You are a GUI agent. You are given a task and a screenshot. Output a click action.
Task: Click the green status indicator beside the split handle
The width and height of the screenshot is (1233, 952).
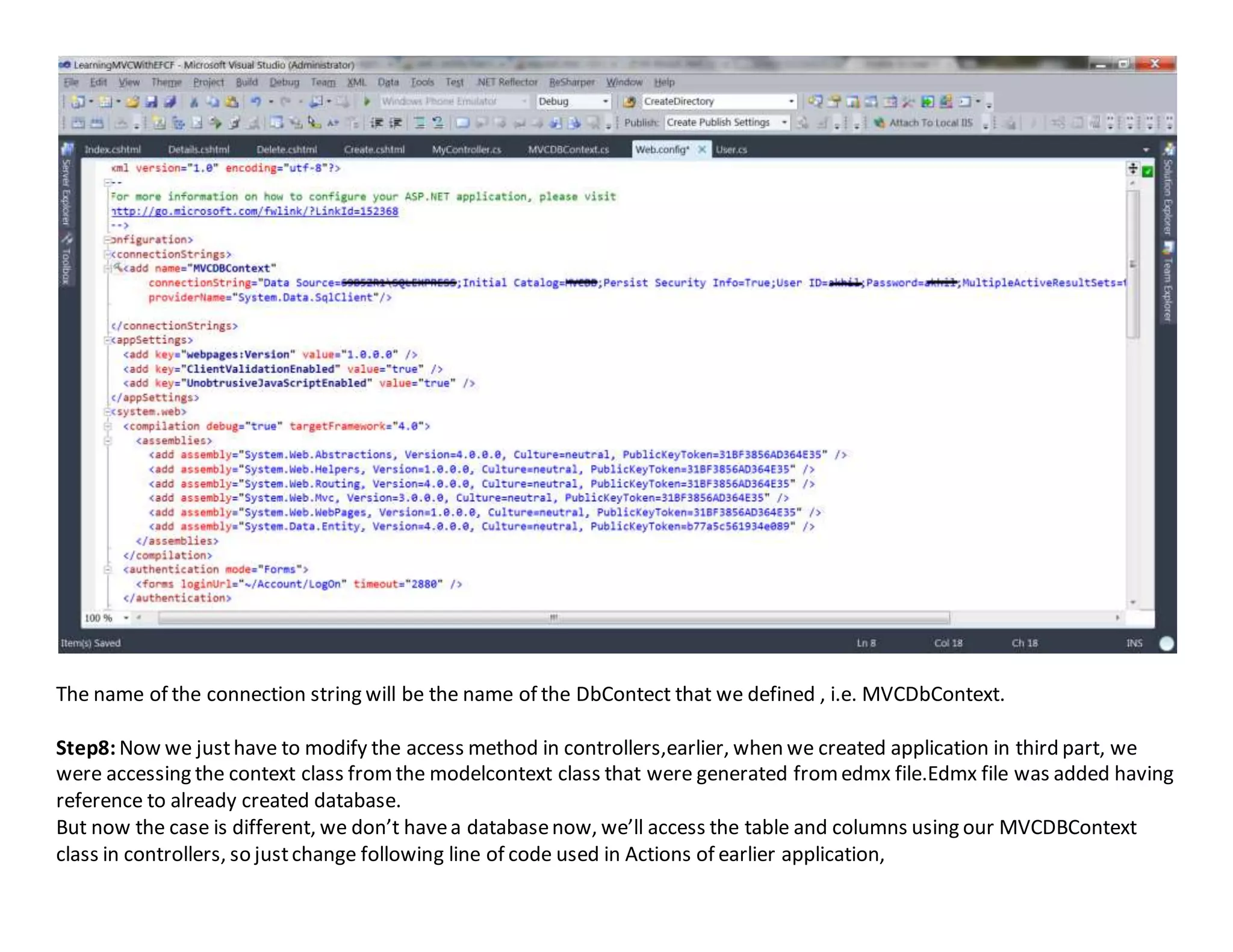click(x=1148, y=172)
